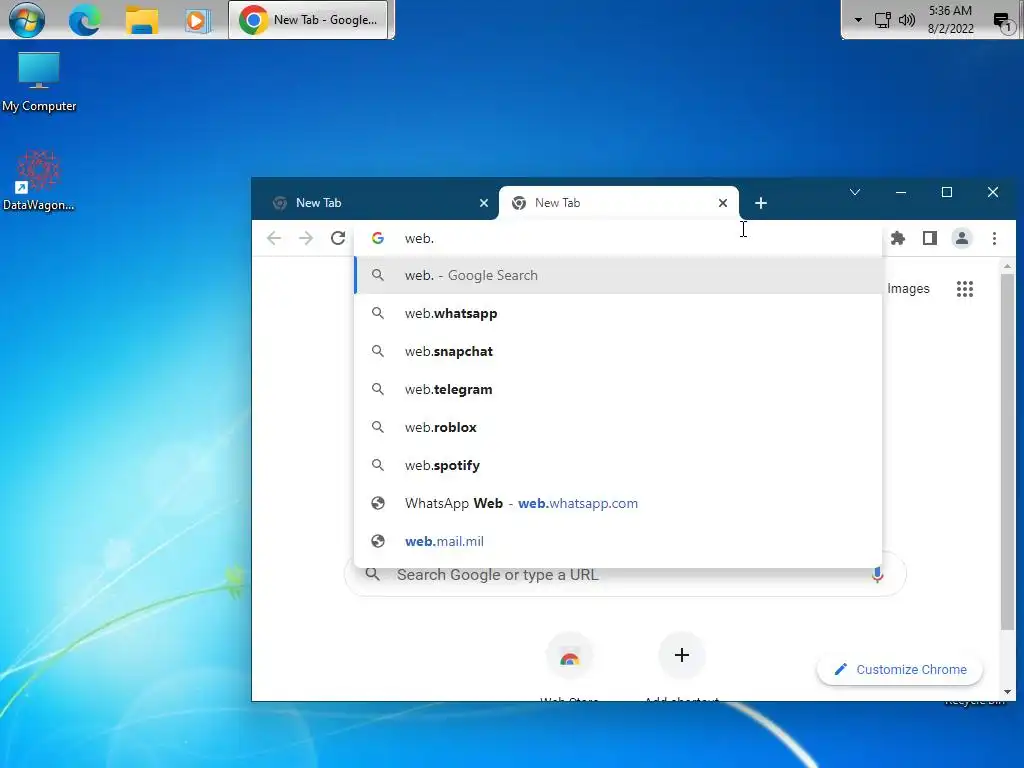Start voice search with microphone icon
Viewport: 1024px width, 768px height.
pos(877,575)
